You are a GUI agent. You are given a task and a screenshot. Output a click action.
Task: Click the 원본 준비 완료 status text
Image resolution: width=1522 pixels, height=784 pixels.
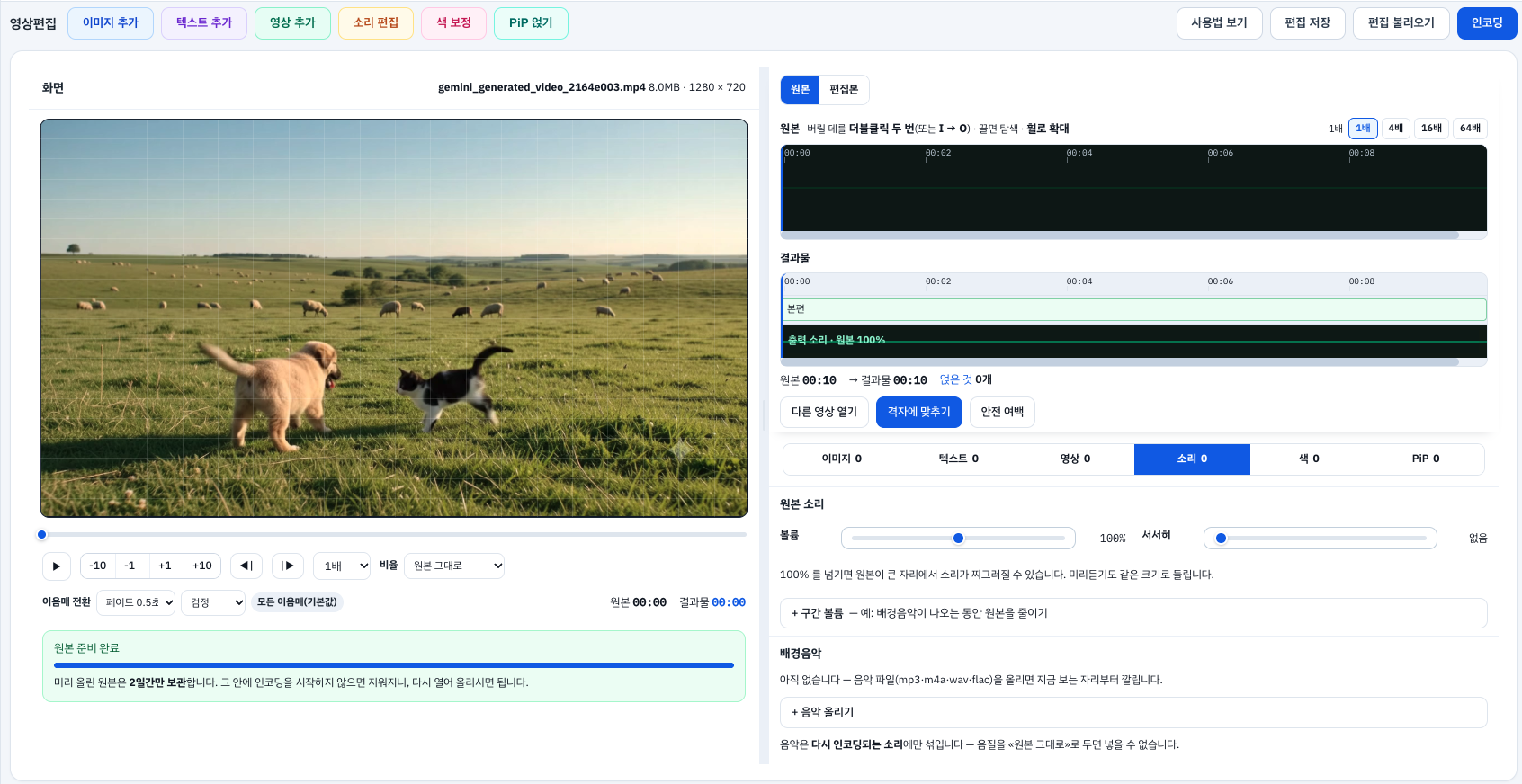pos(86,648)
